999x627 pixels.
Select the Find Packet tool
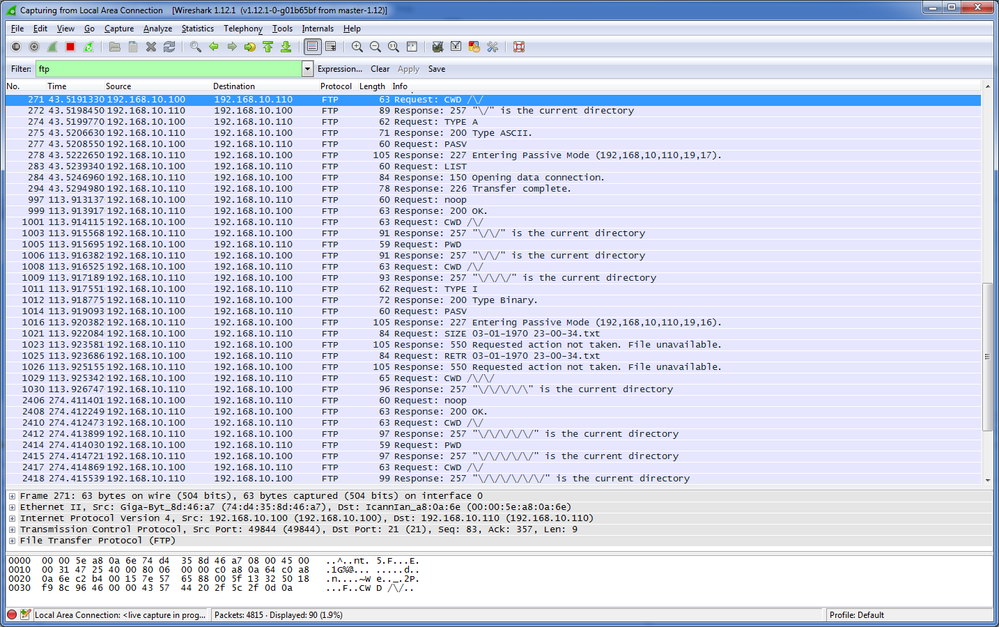pyautogui.click(x=195, y=47)
